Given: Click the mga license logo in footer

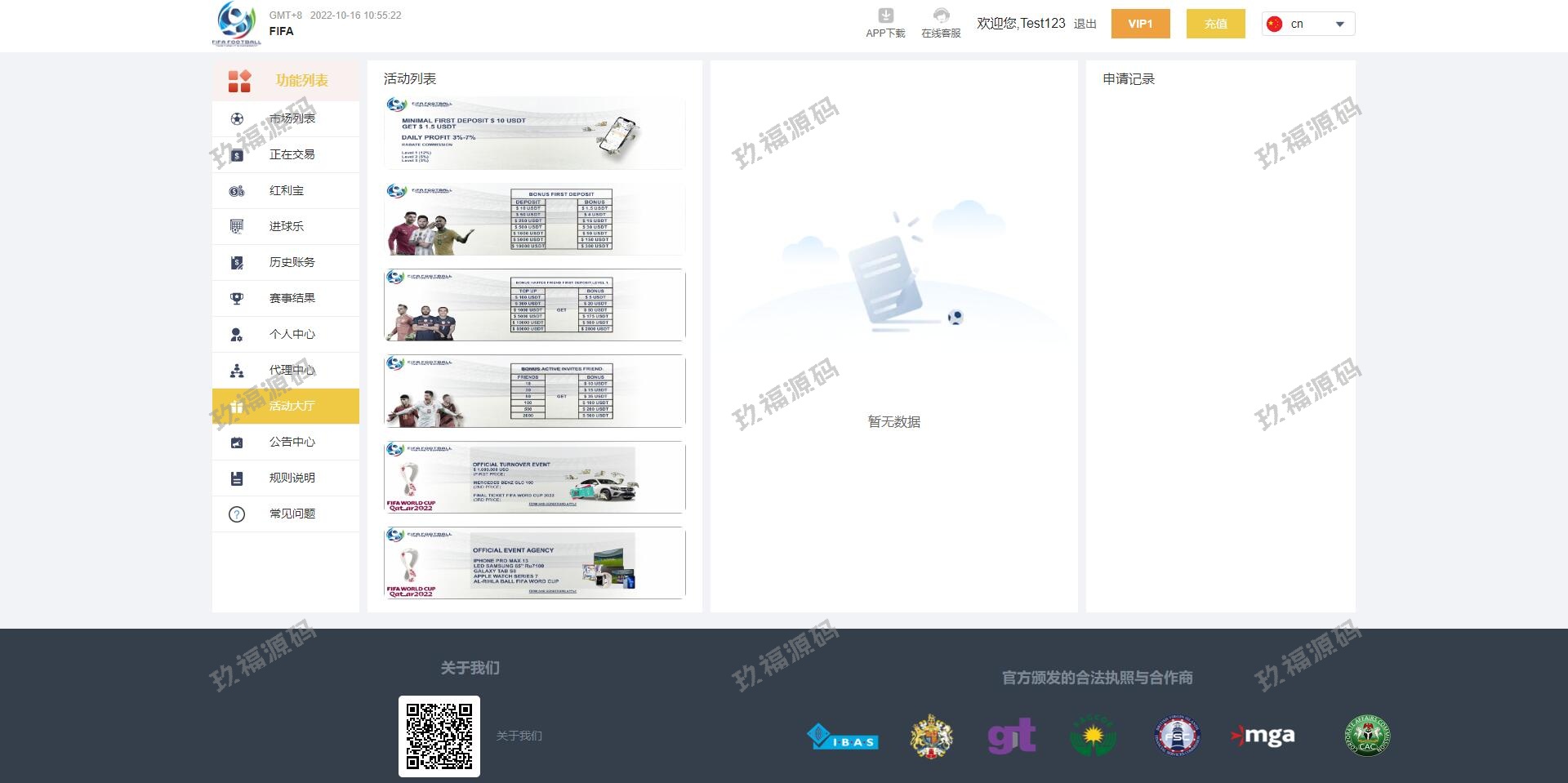Looking at the screenshot, I should [x=1263, y=736].
